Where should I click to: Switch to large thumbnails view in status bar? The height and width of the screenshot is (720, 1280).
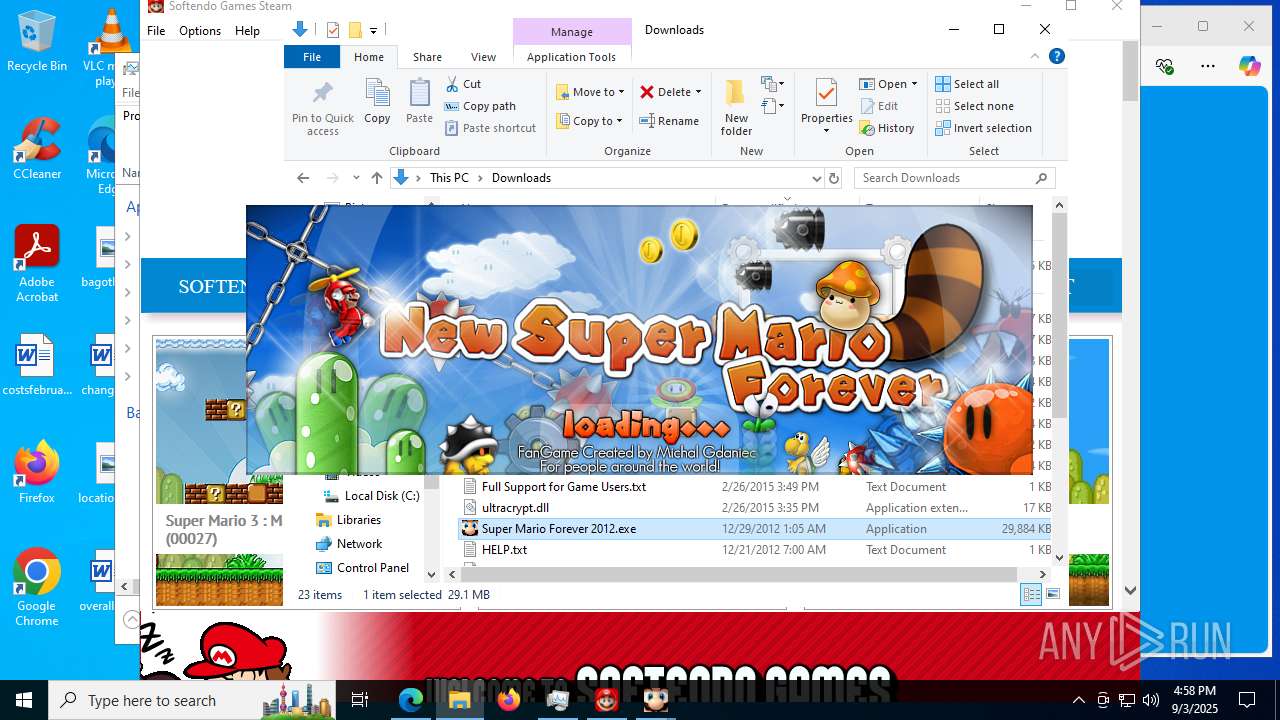(x=1053, y=595)
